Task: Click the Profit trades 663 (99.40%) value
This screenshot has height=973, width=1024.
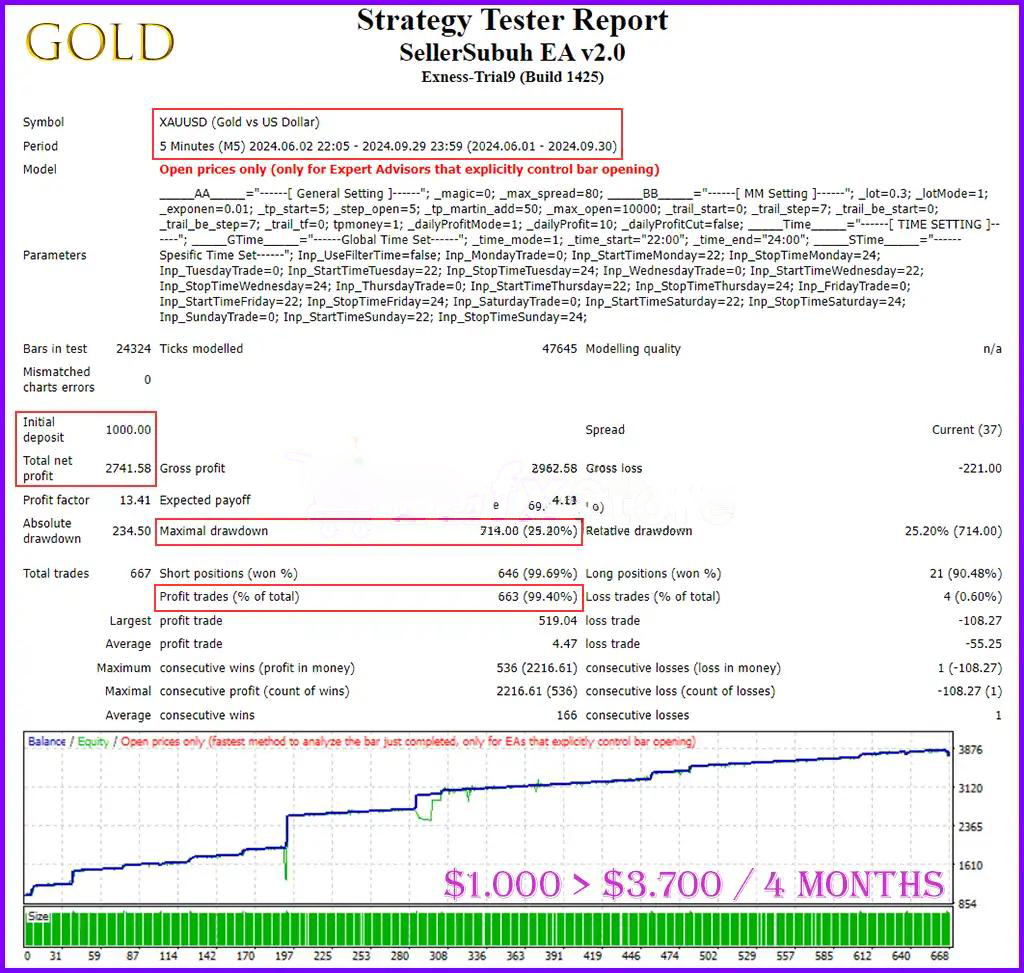Action: [x=537, y=597]
